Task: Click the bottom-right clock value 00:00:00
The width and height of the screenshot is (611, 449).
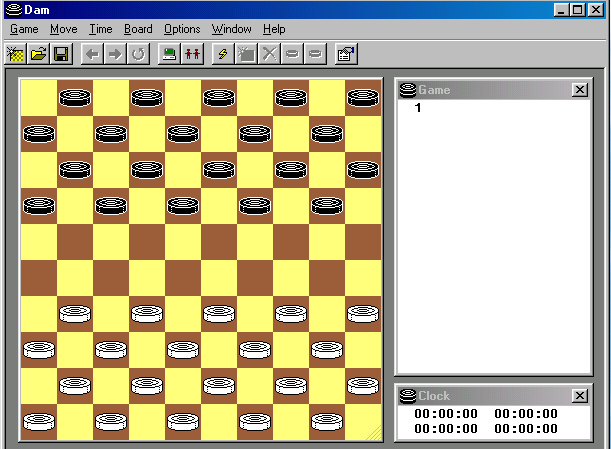Action: [x=526, y=429]
